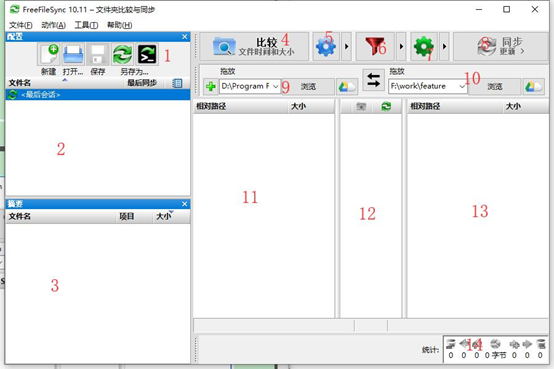Click the green sync Save As icon
This screenshot has width=554, height=369.
click(123, 54)
